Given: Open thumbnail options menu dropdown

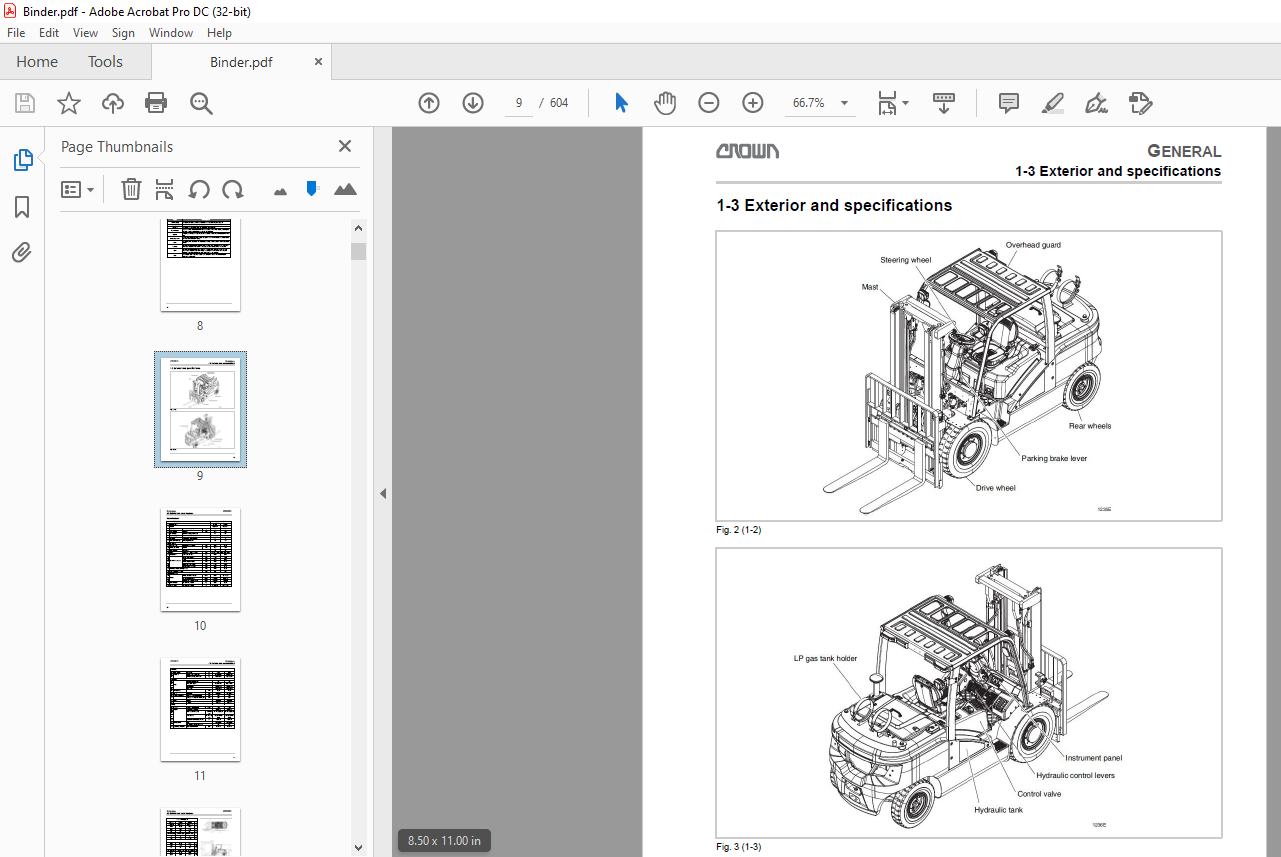Looking at the screenshot, I should [x=78, y=189].
